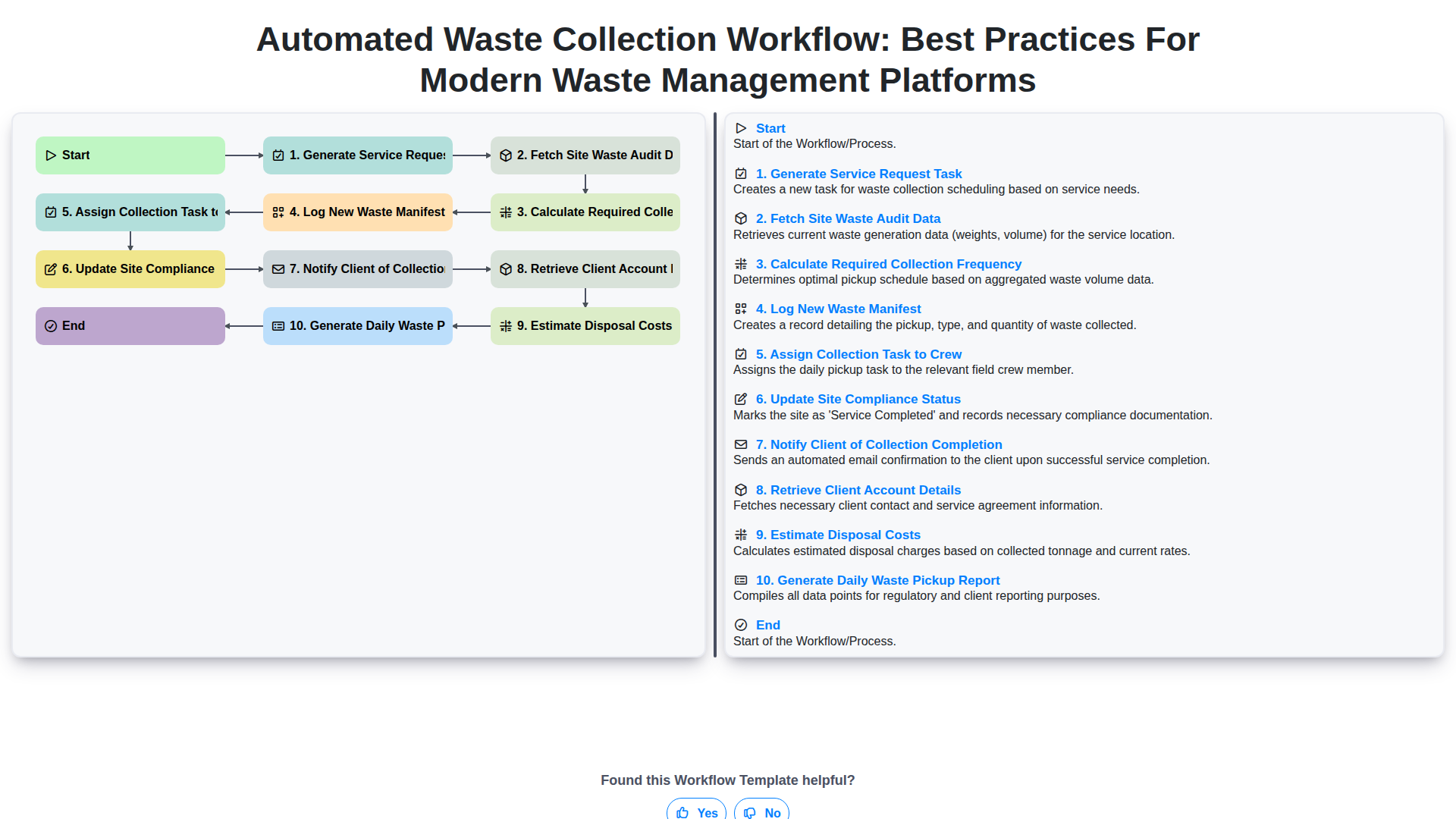This screenshot has height=819, width=1456.
Task: Click the package icon on Fetch Site Waste Audit node
Action: 505,155
